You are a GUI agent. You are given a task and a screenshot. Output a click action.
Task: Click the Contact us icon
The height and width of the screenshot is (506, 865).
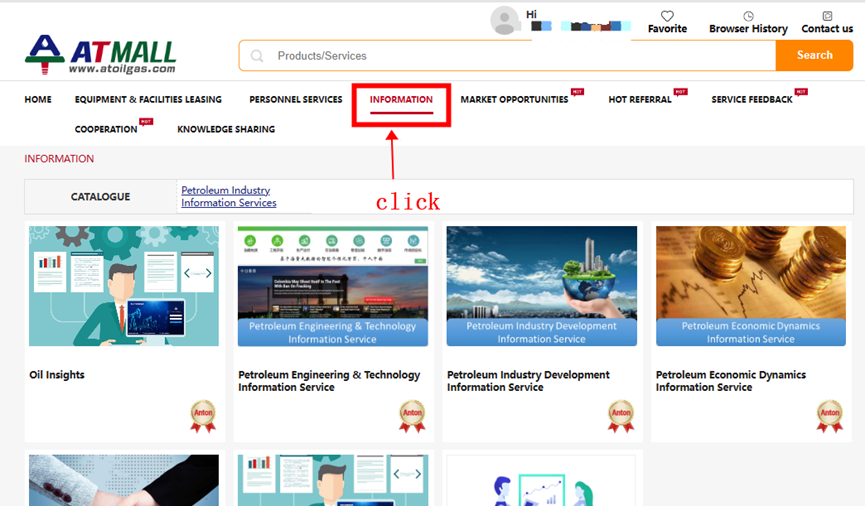tap(827, 16)
